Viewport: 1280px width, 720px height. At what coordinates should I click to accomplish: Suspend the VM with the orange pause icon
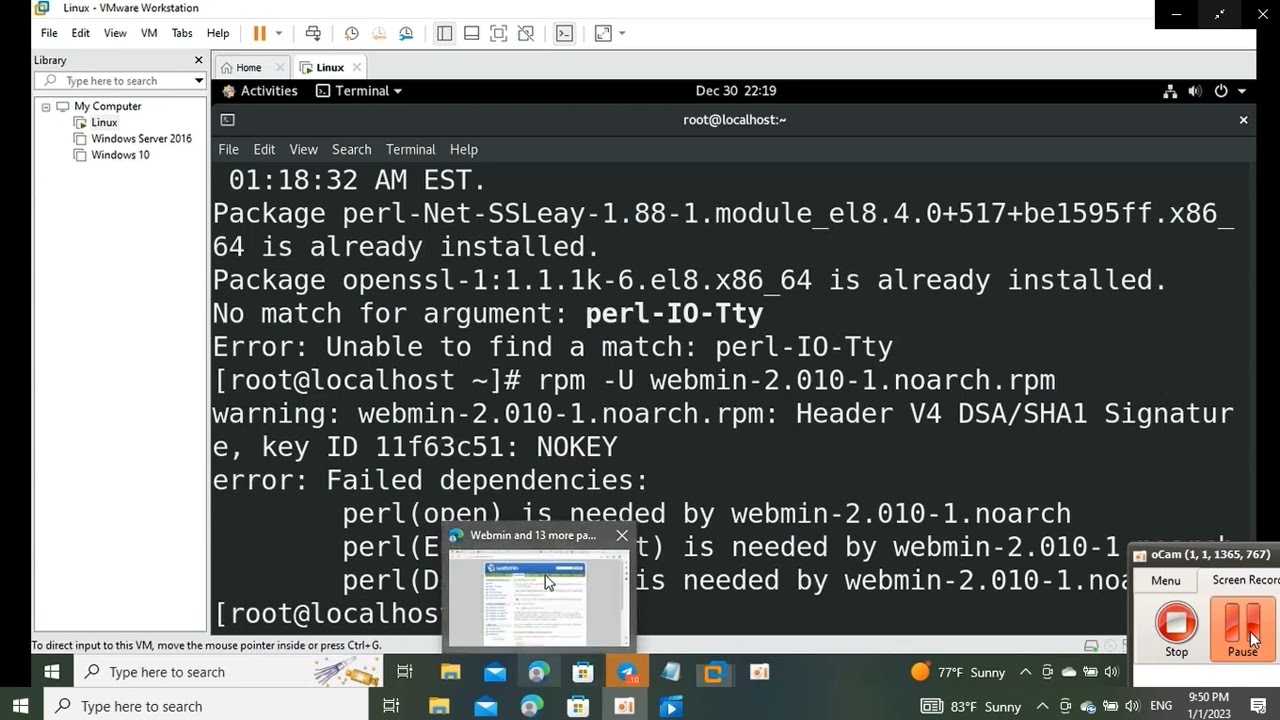coord(260,33)
